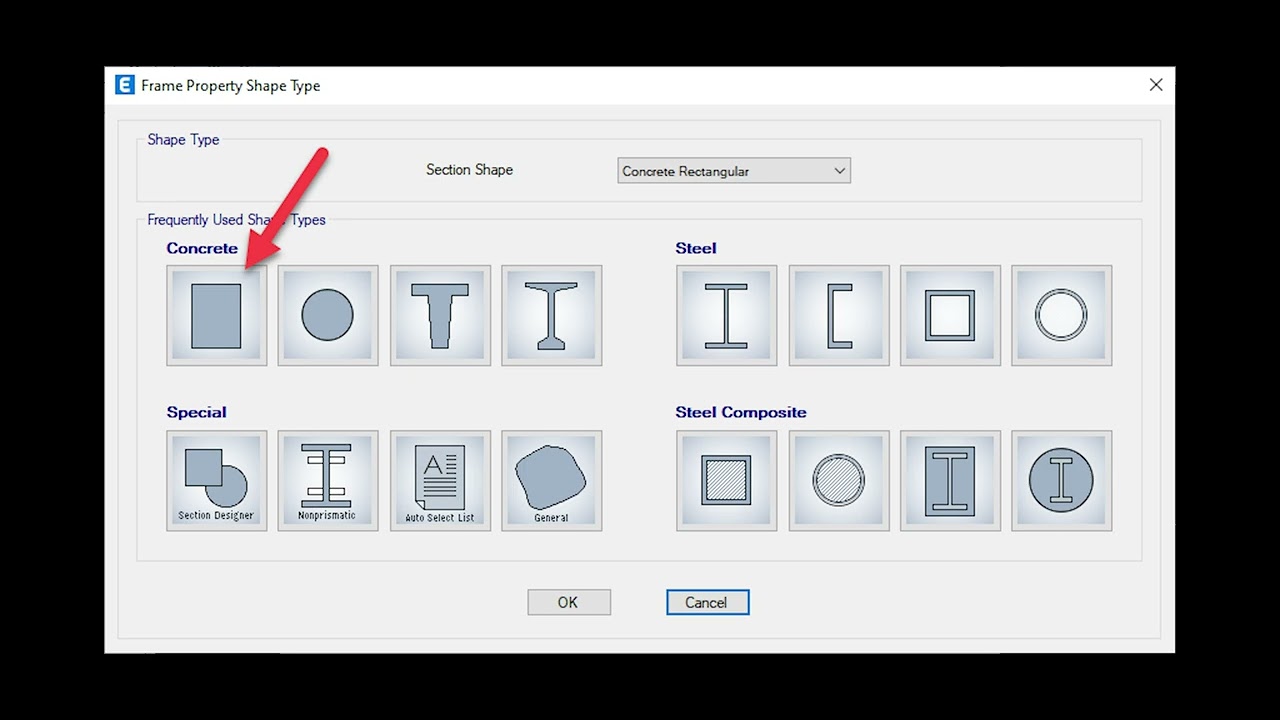The height and width of the screenshot is (720, 1280).
Task: Choose the Steel Composite filled pipe icon
Action: pyautogui.click(x=838, y=480)
